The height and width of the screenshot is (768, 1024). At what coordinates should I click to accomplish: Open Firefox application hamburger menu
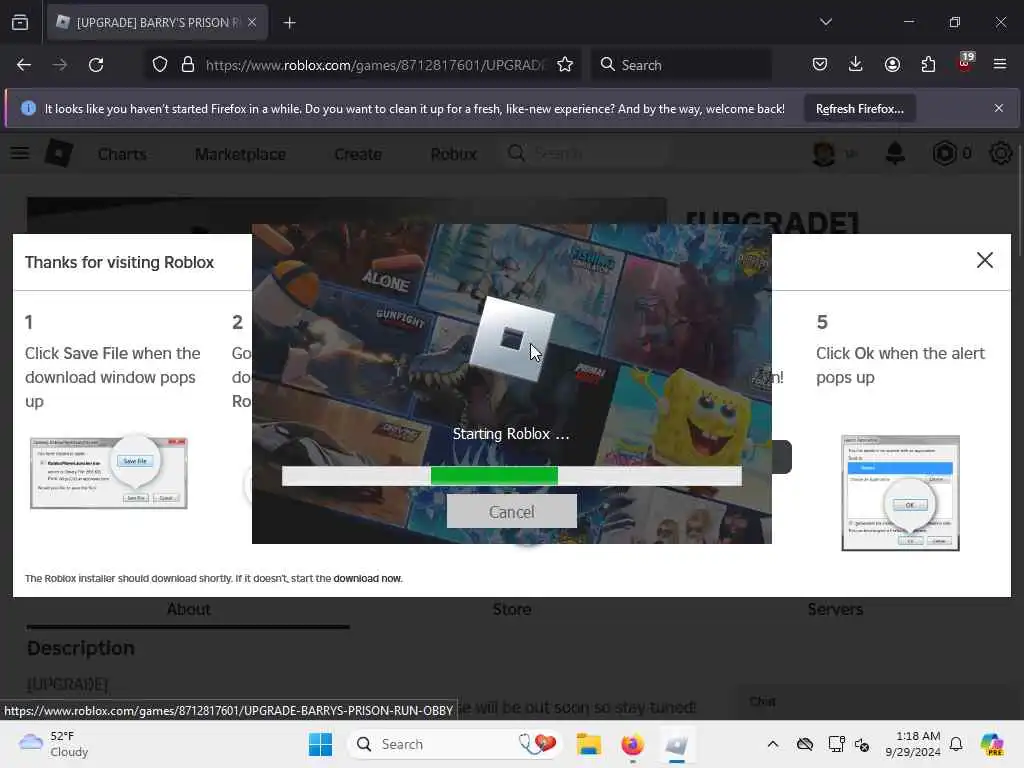point(1000,64)
